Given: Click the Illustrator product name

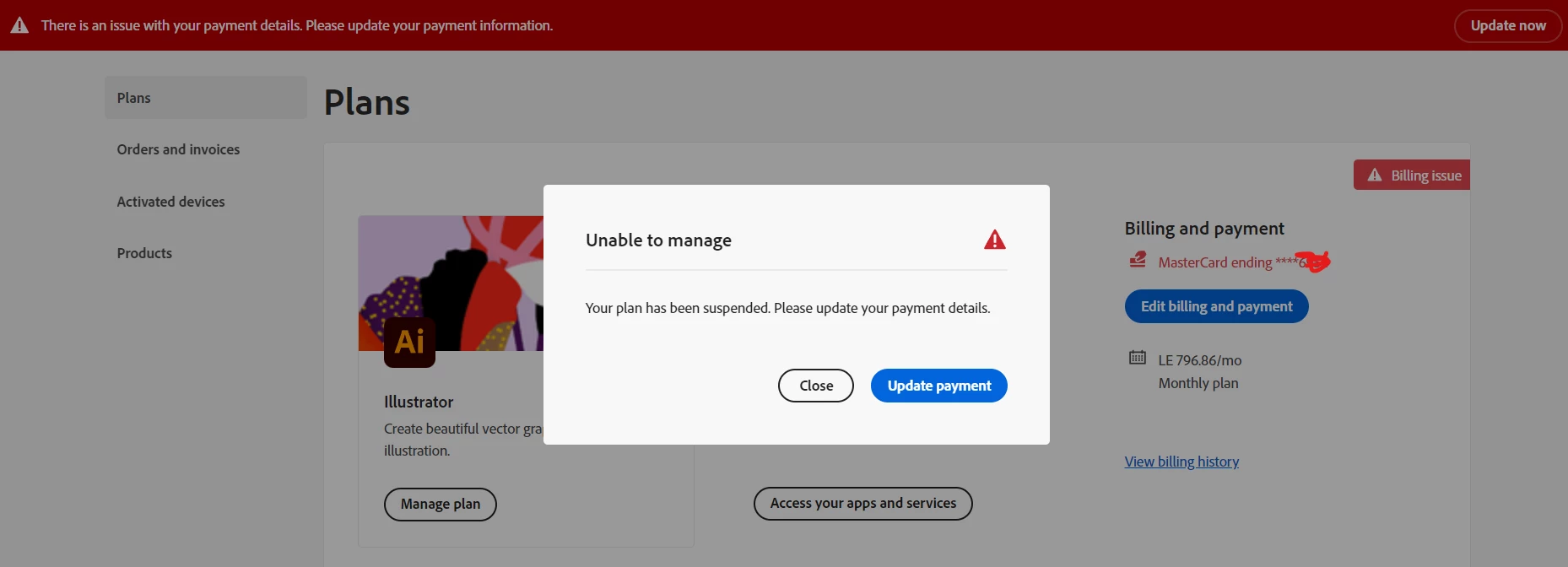Looking at the screenshot, I should pyautogui.click(x=419, y=402).
